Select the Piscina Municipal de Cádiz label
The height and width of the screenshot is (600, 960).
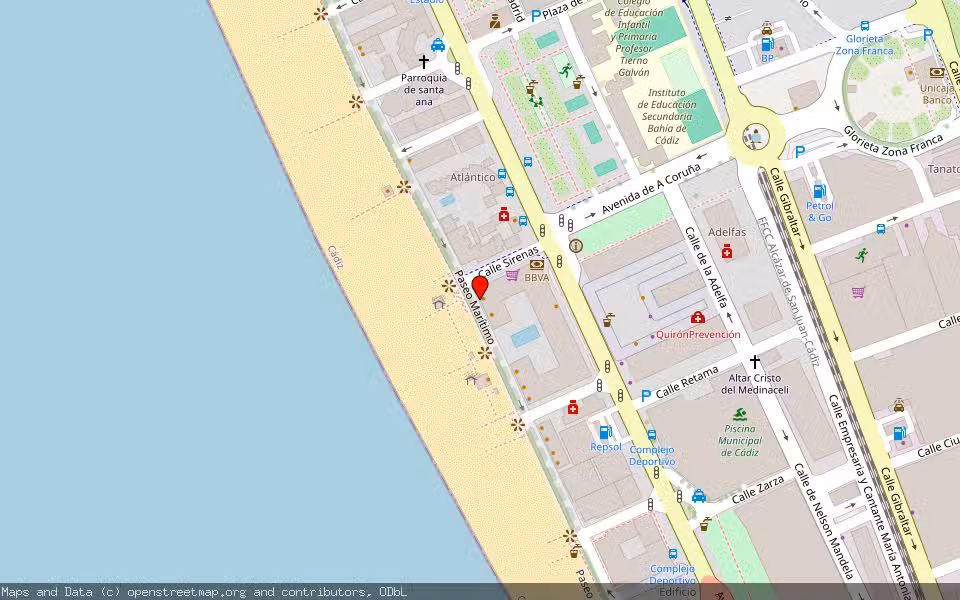point(740,440)
